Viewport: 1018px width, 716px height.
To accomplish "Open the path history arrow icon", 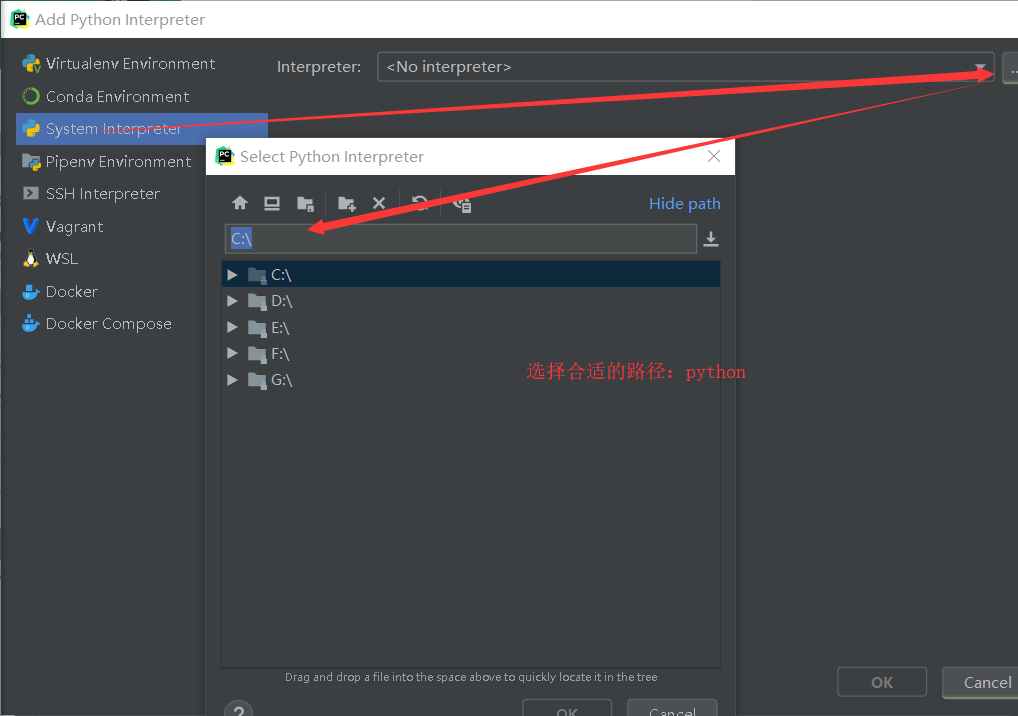I will pos(711,239).
